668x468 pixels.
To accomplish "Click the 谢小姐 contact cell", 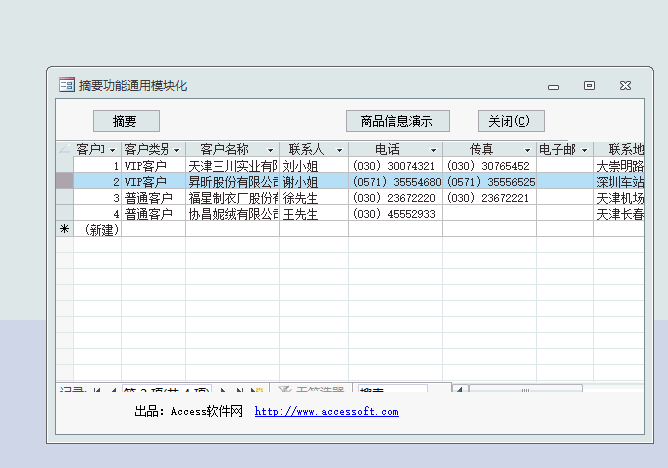I will tap(314, 182).
